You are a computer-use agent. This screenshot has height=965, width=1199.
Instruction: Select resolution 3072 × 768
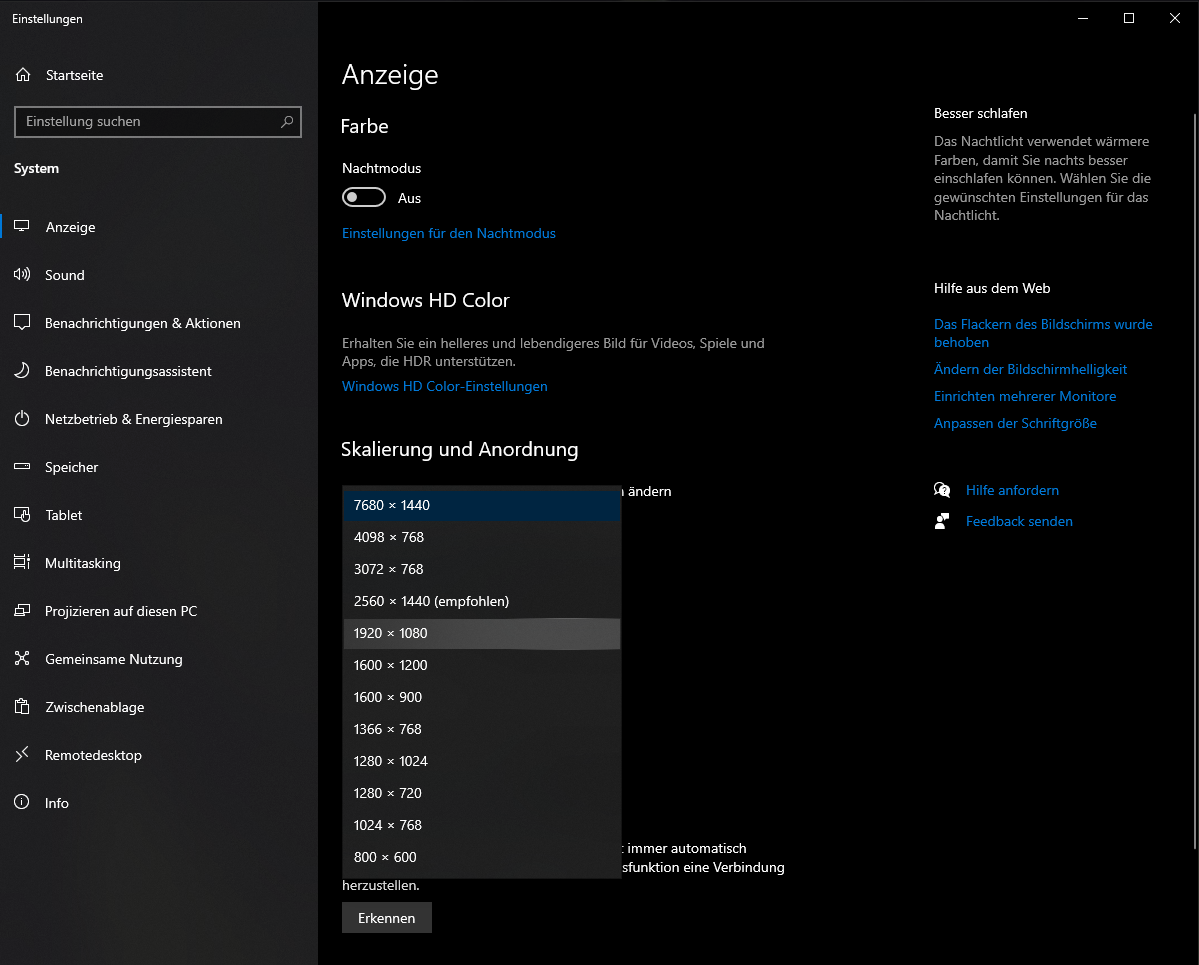pos(482,570)
